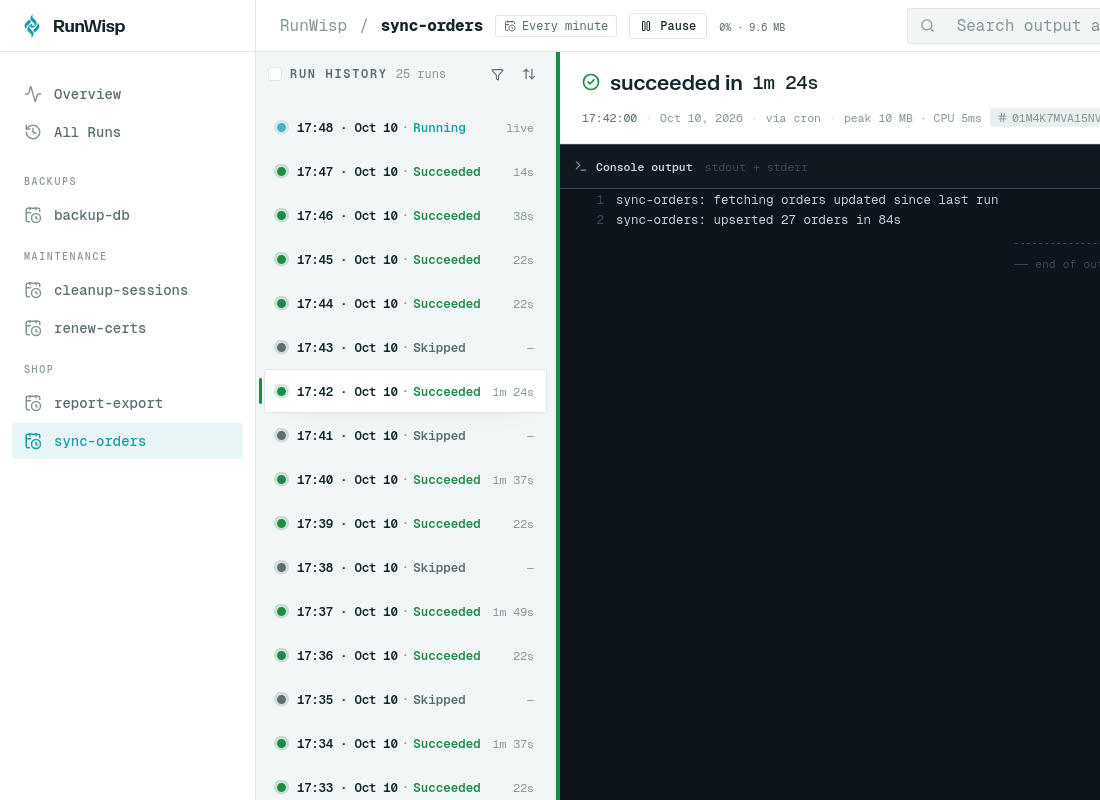Image resolution: width=1100 pixels, height=800 pixels.
Task: Open the 17:34 run lasting 1m 37s
Action: pyautogui.click(x=405, y=743)
